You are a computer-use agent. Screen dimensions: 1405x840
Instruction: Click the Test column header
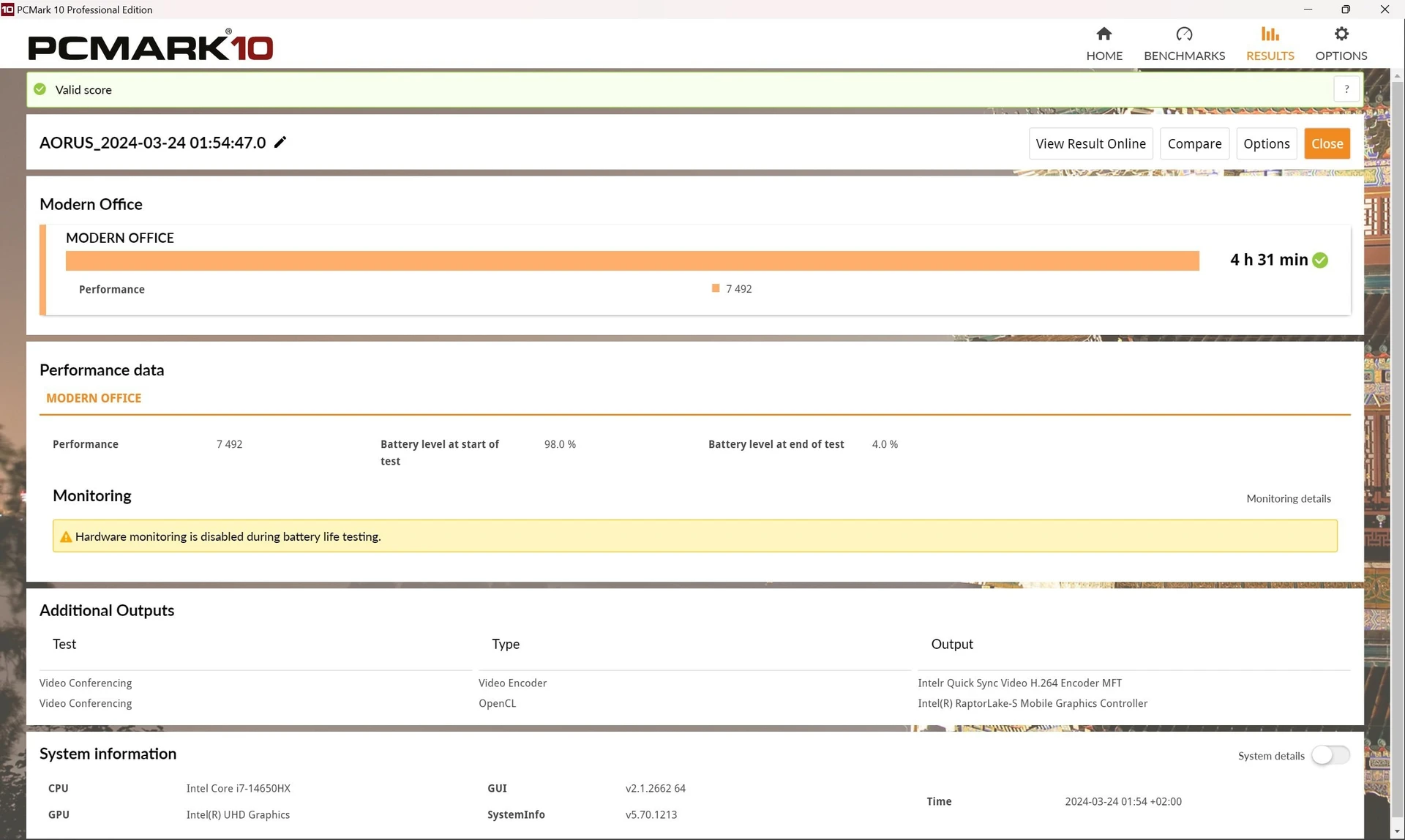tap(64, 644)
